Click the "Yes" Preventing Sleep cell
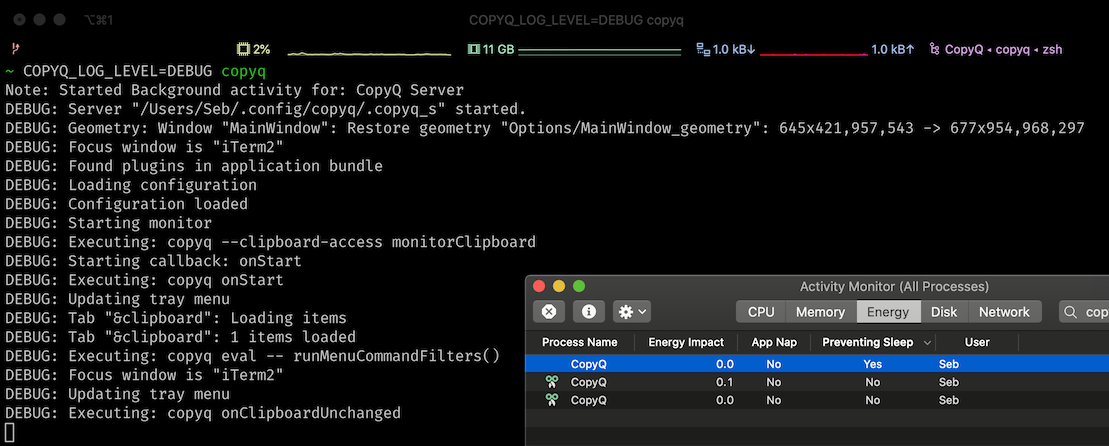The image size is (1109, 446). pos(873,364)
